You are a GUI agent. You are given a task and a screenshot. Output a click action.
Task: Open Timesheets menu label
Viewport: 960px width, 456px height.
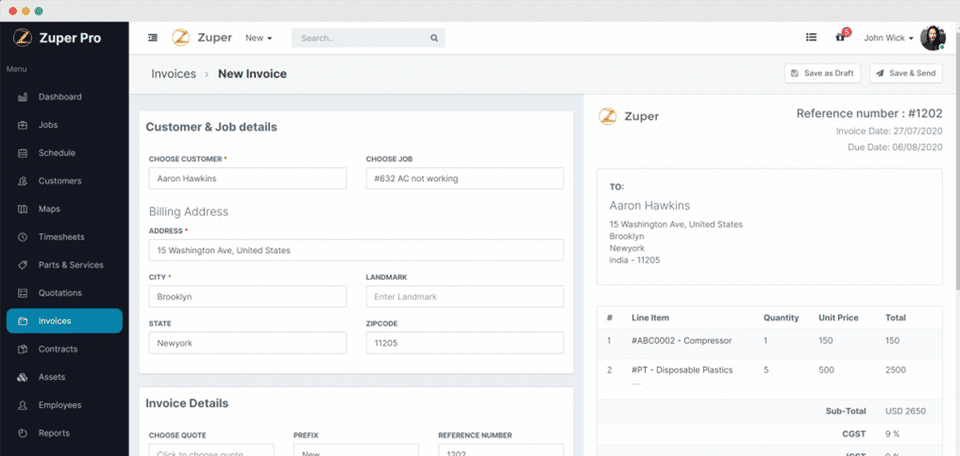pos(61,237)
